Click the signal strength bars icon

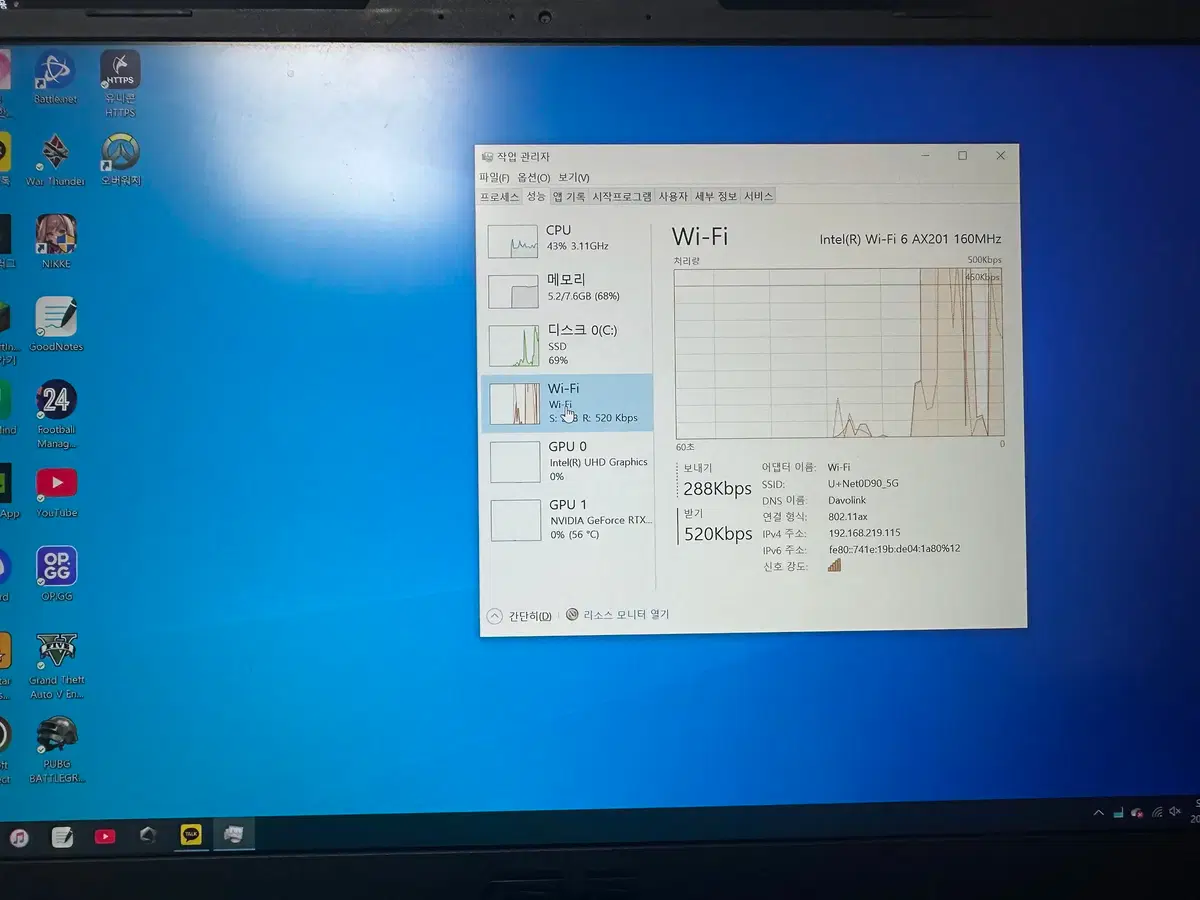pyautogui.click(x=835, y=565)
